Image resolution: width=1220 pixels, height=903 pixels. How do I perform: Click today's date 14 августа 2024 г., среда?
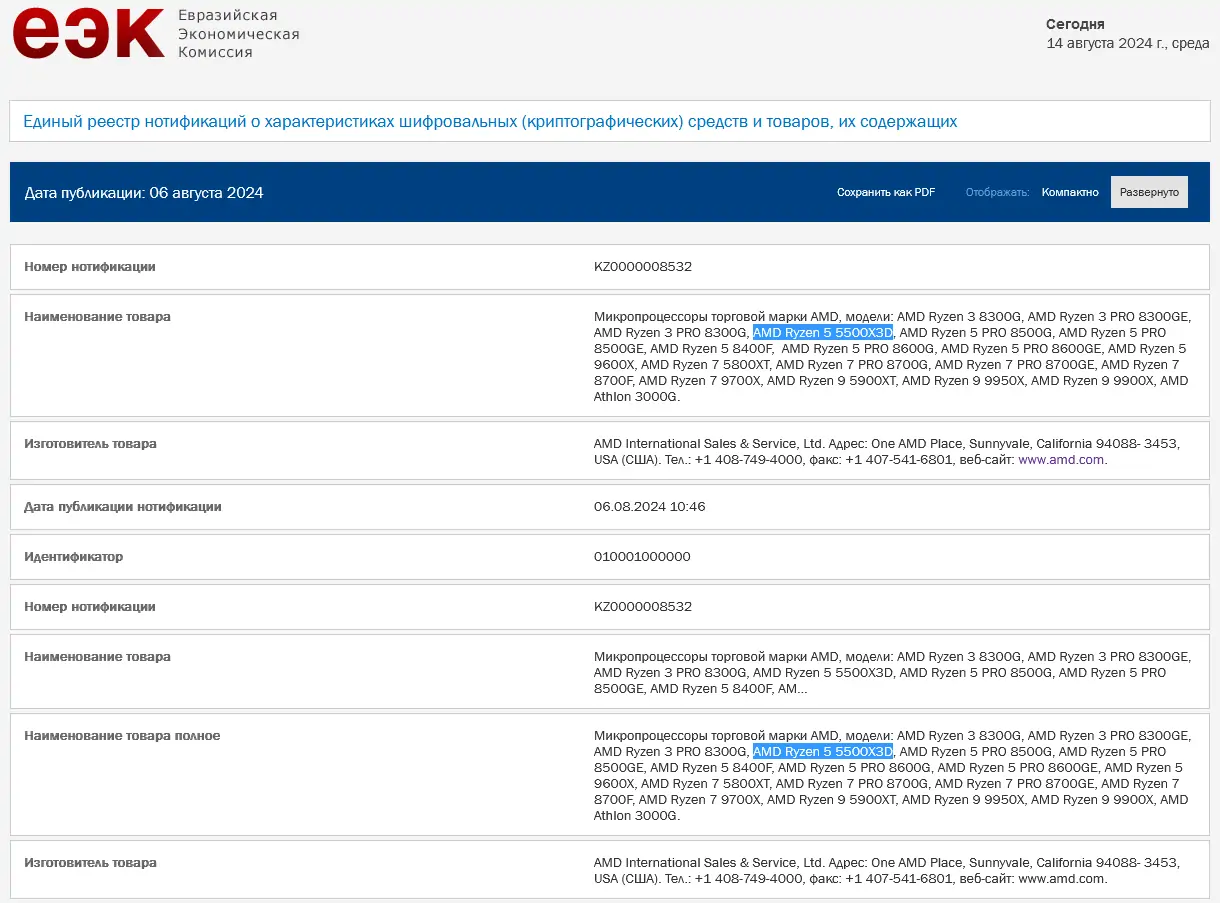1128,44
